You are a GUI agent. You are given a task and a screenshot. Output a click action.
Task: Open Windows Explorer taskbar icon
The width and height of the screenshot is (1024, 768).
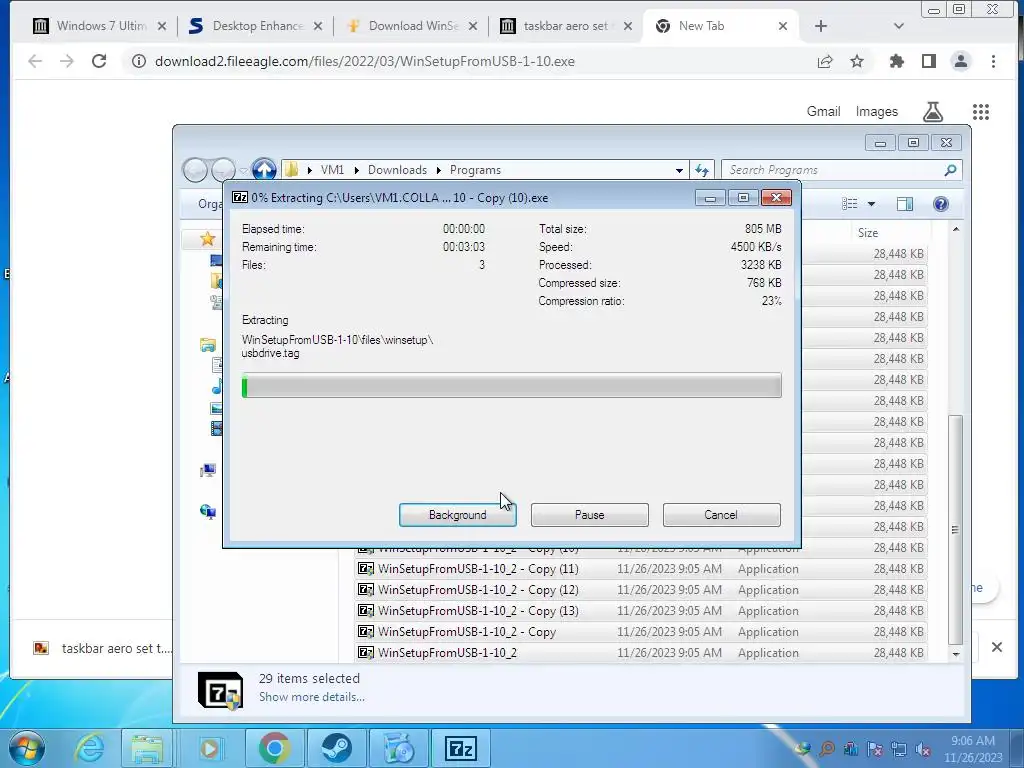tap(148, 748)
